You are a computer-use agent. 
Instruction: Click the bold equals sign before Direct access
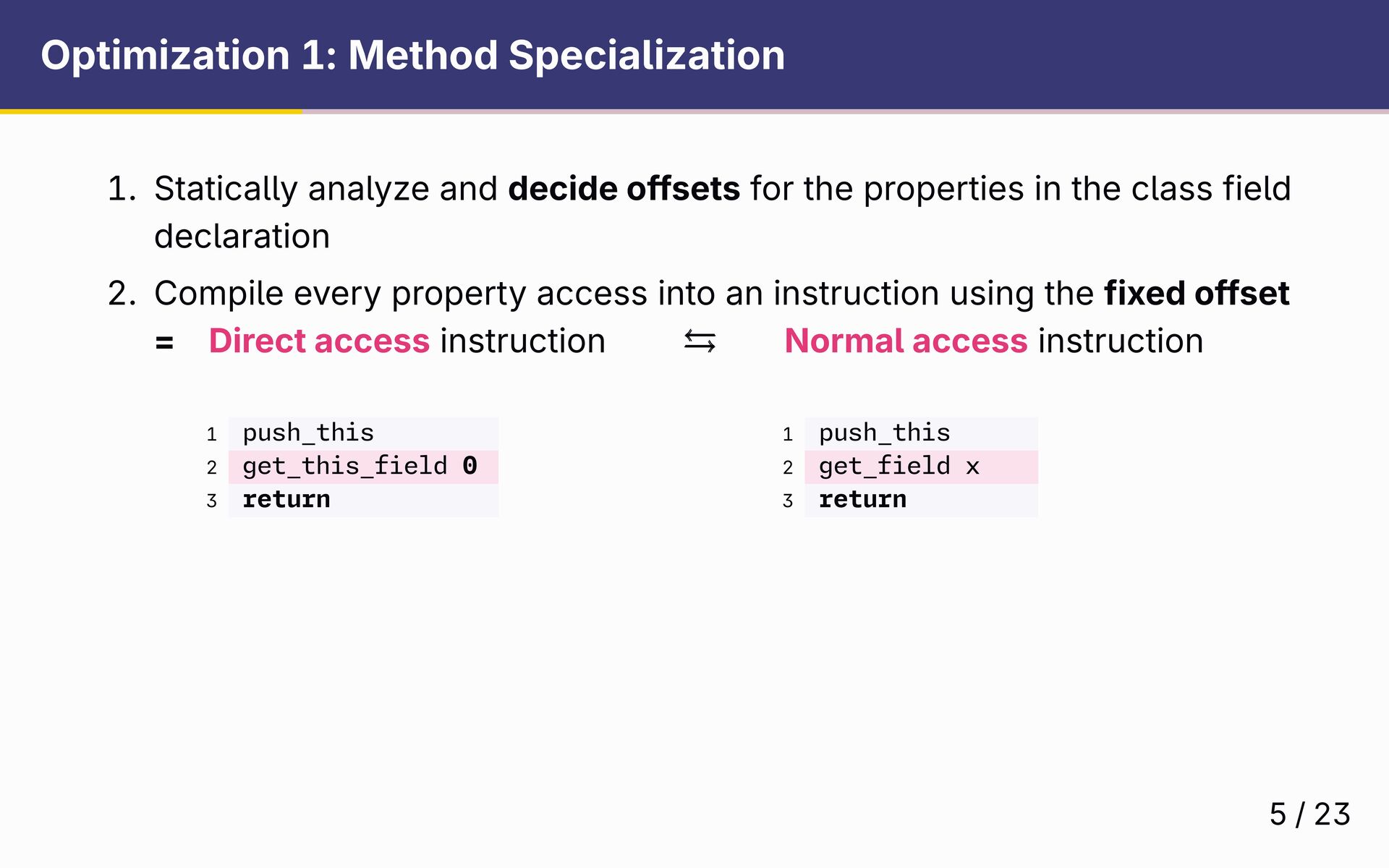[x=164, y=343]
